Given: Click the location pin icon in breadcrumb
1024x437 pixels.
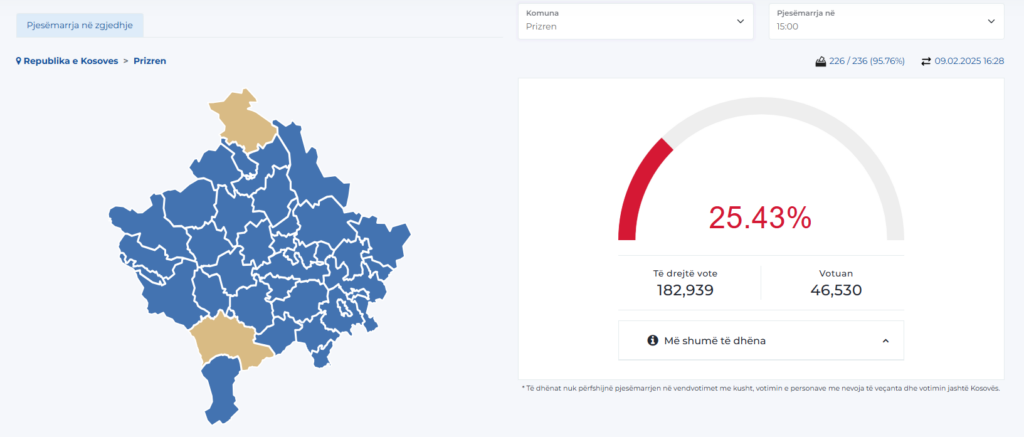Looking at the screenshot, I should 18,61.
